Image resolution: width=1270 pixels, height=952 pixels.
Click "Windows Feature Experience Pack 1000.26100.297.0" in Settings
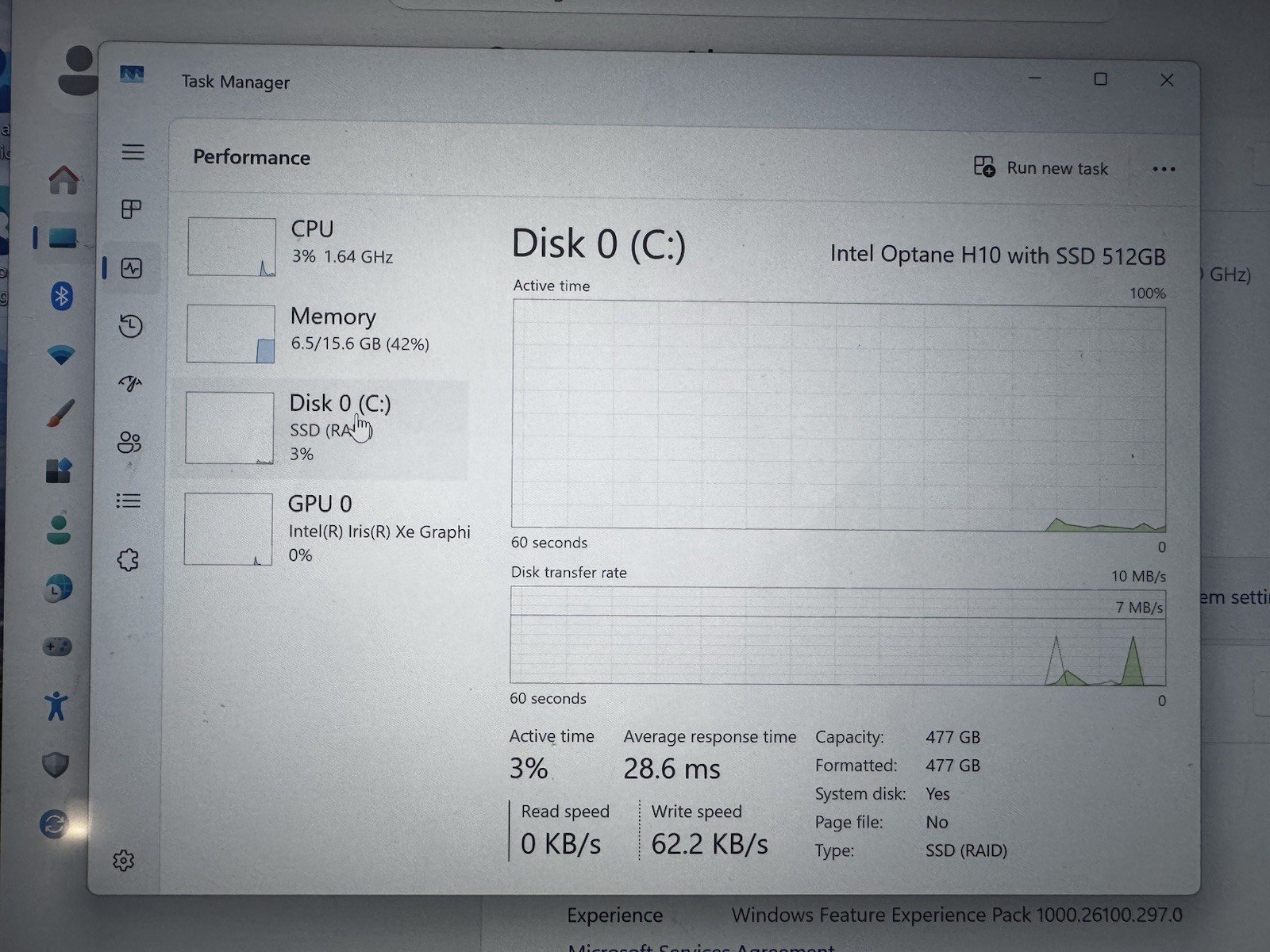[x=956, y=916]
